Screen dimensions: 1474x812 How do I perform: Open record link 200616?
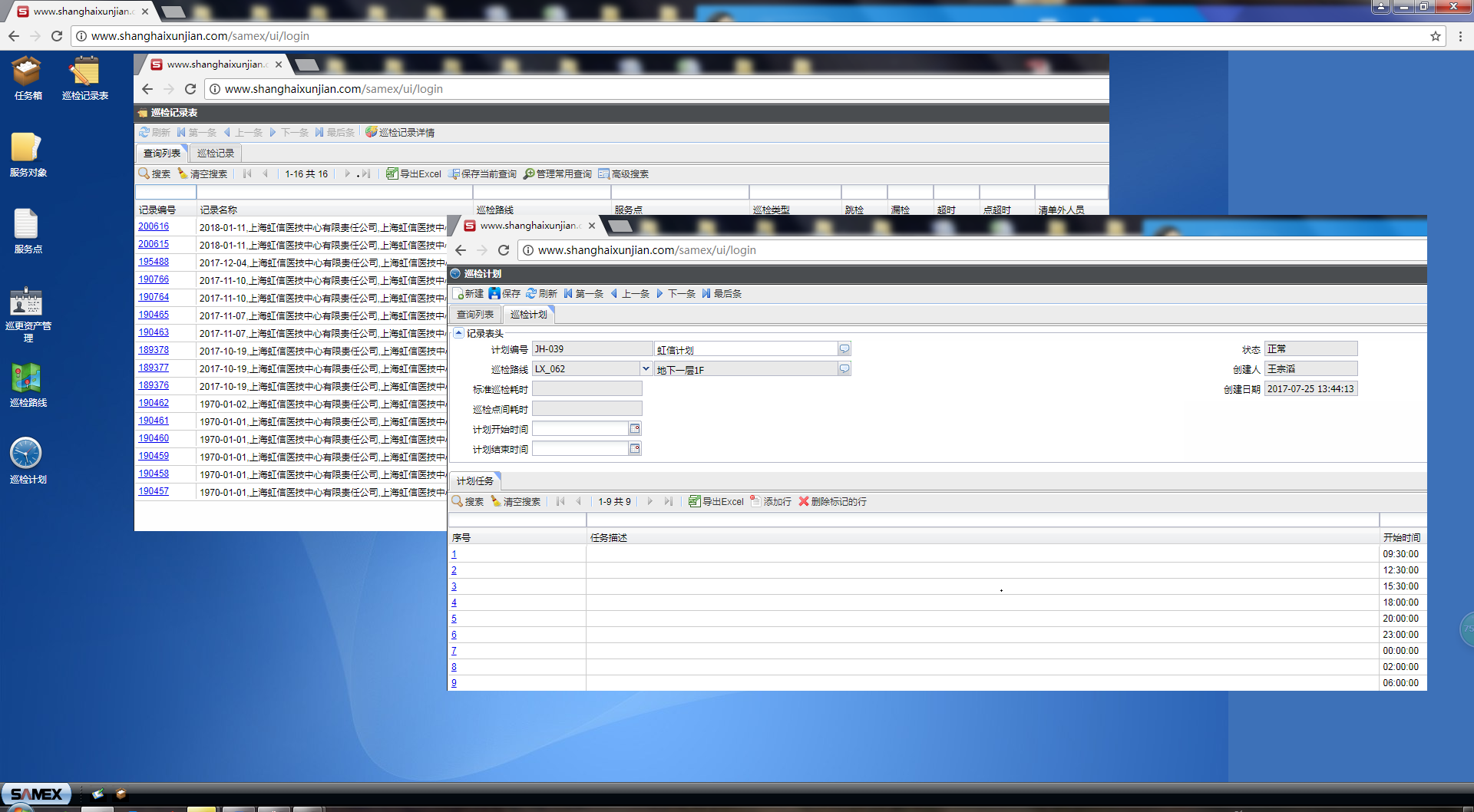click(x=154, y=227)
